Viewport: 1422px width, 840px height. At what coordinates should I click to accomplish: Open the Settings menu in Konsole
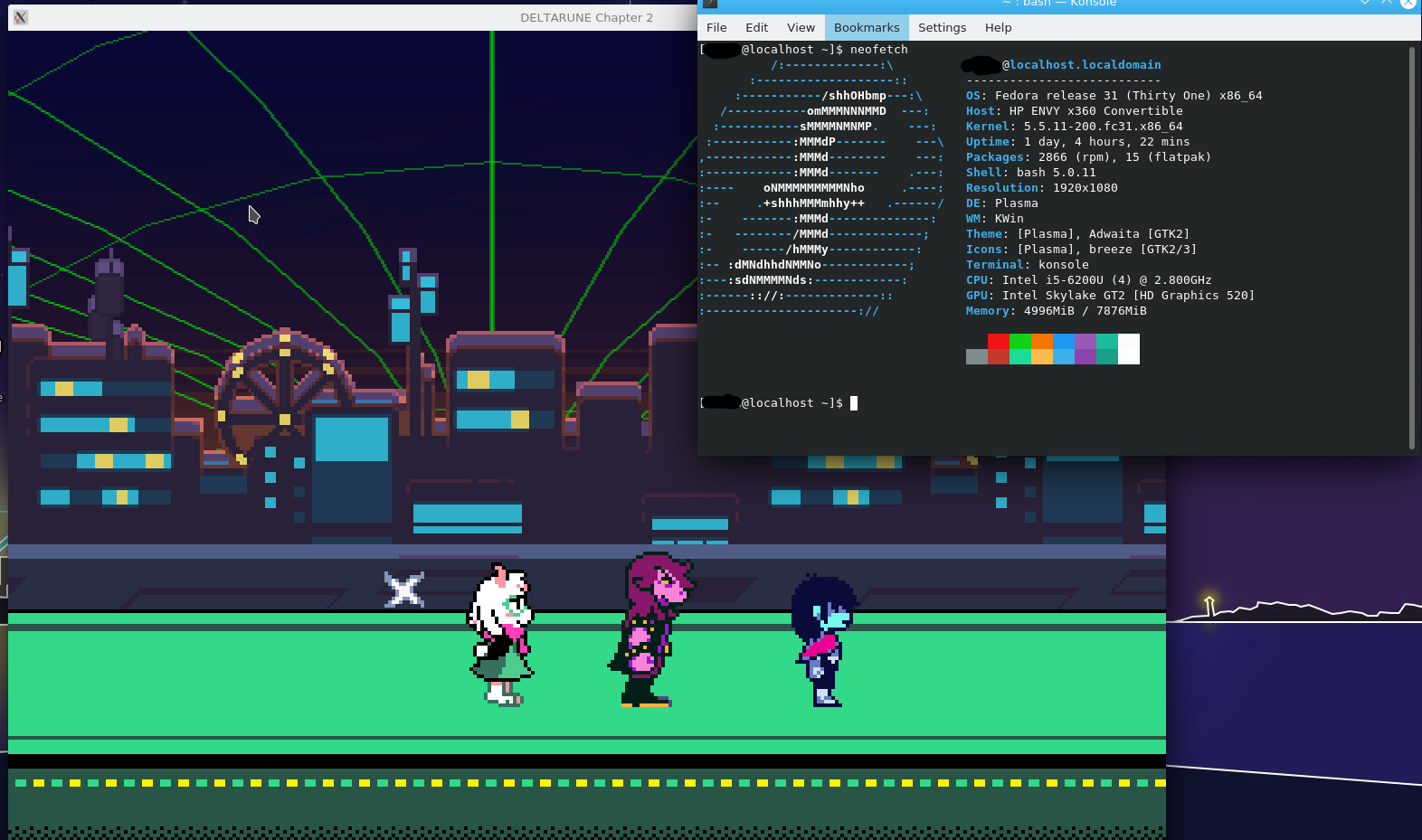pyautogui.click(x=942, y=27)
